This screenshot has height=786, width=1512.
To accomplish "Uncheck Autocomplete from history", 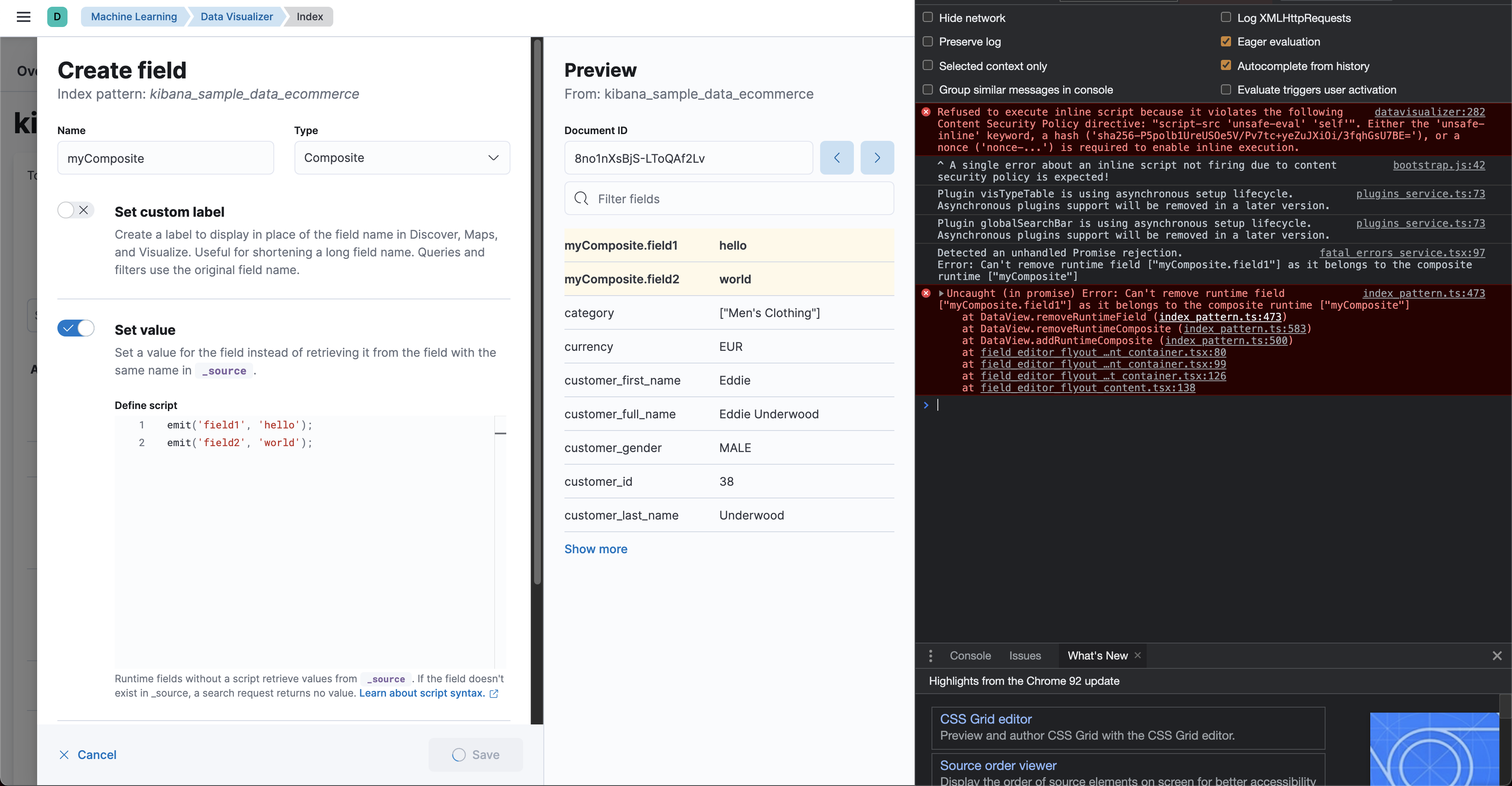I will (x=1226, y=65).
